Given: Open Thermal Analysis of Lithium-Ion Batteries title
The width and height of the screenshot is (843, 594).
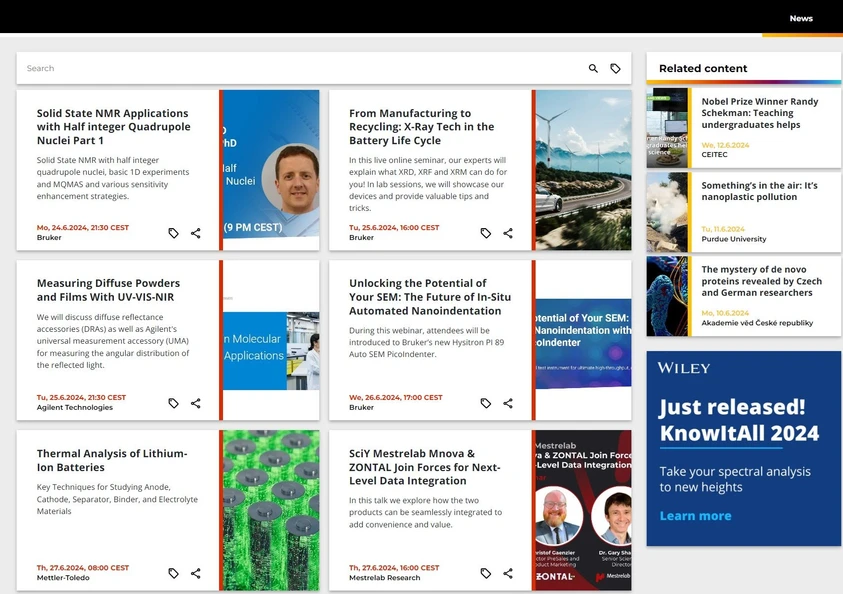Looking at the screenshot, I should tap(112, 461).
